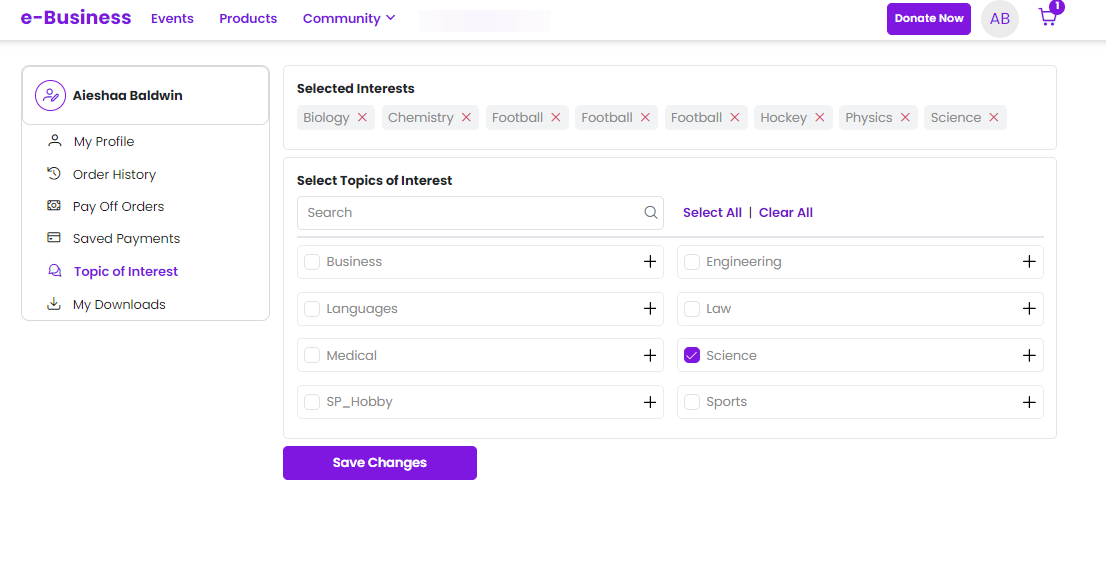The width and height of the screenshot is (1106, 561).
Task: Open Topic of Interest in the sidebar
Action: point(126,272)
